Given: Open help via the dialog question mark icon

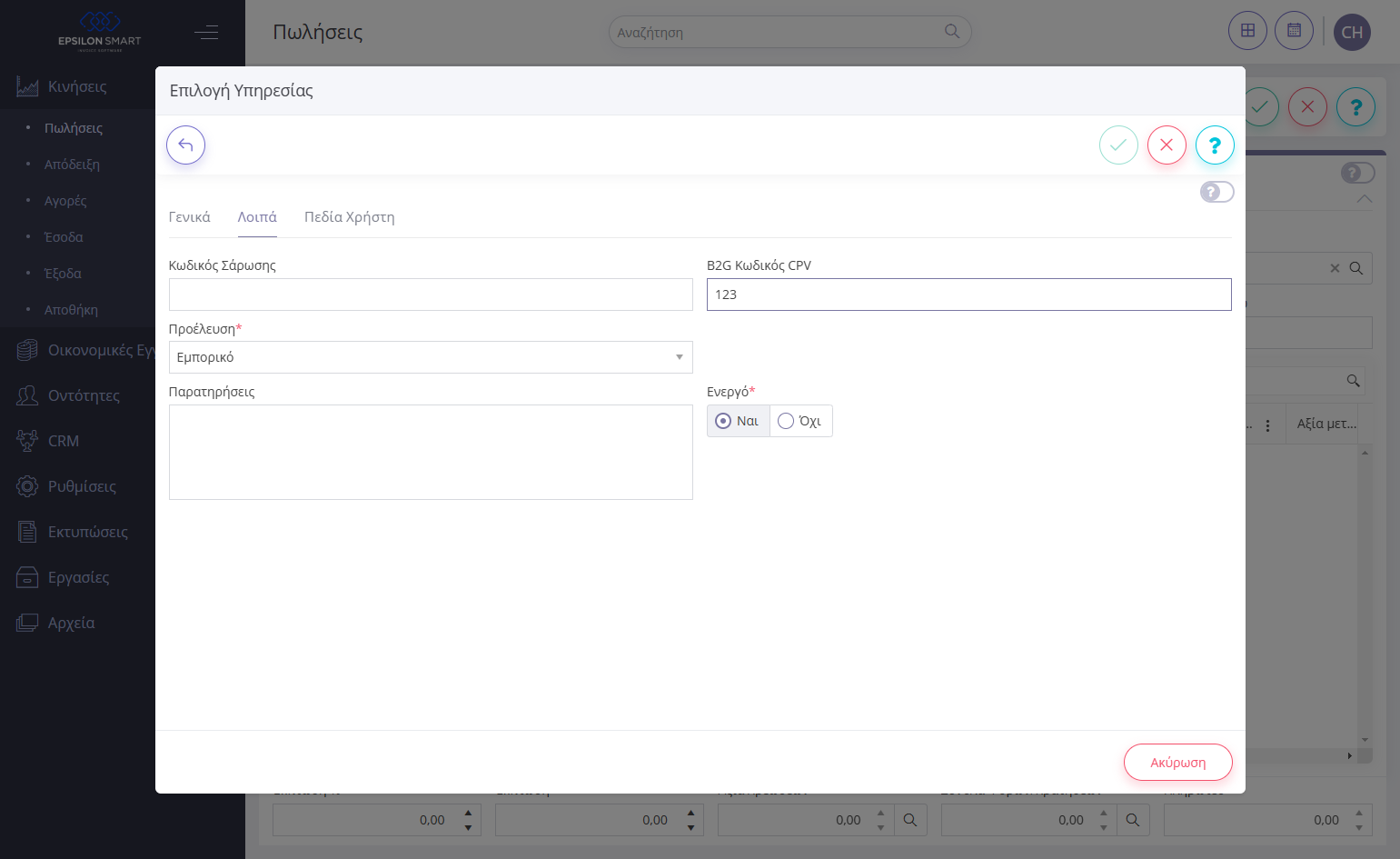Looking at the screenshot, I should click(x=1215, y=145).
